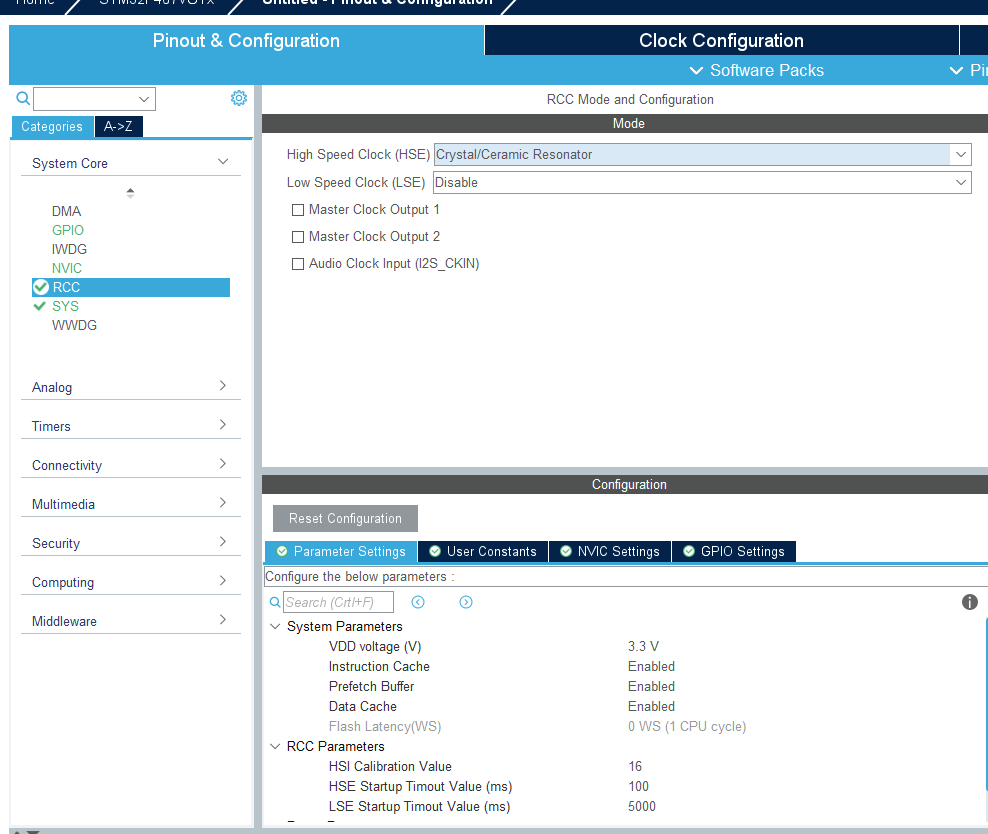Expand the Middleware category
The height and width of the screenshot is (834, 988).
[223, 620]
